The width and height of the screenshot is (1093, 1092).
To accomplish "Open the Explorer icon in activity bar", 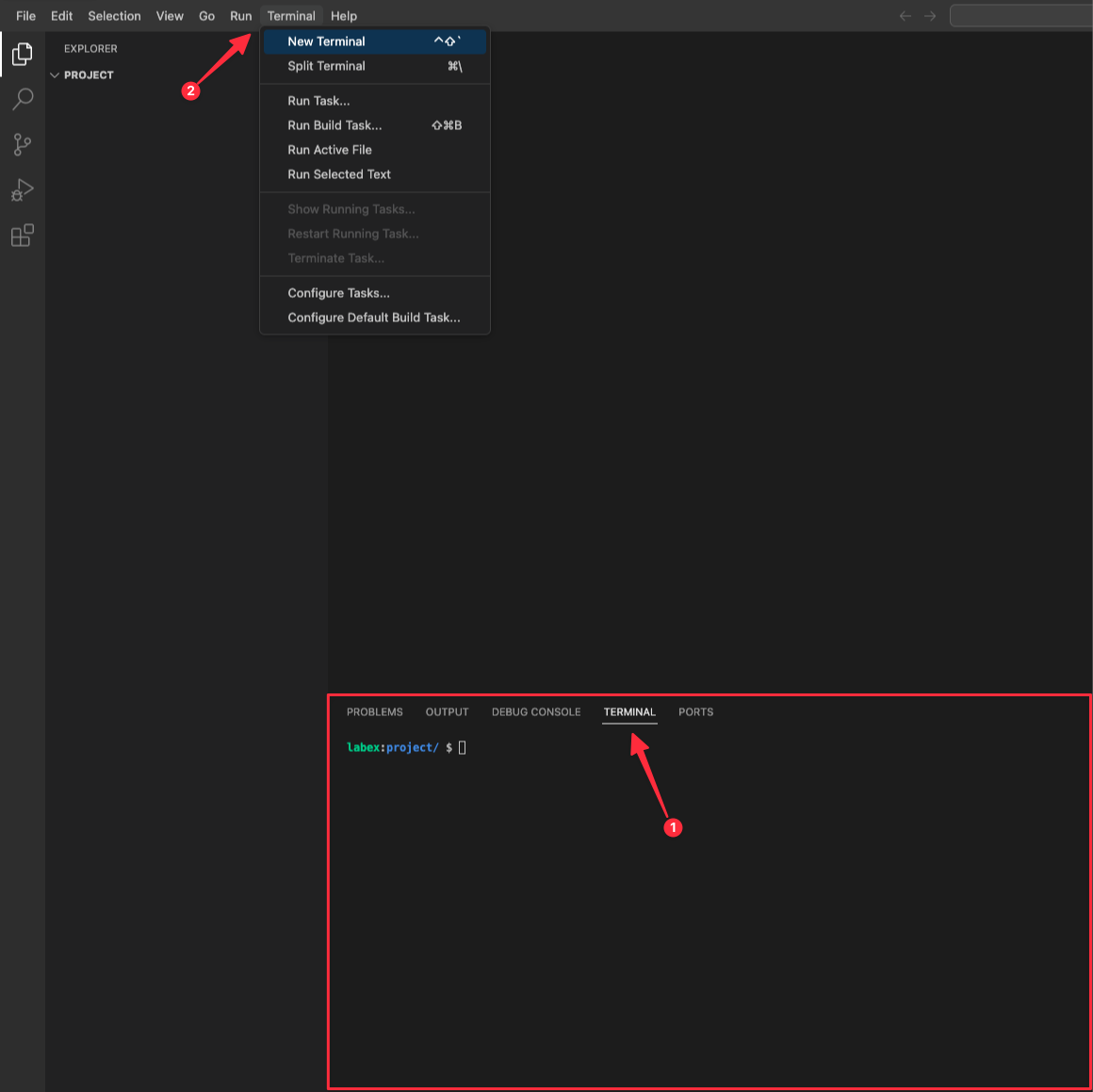I will click(x=23, y=54).
